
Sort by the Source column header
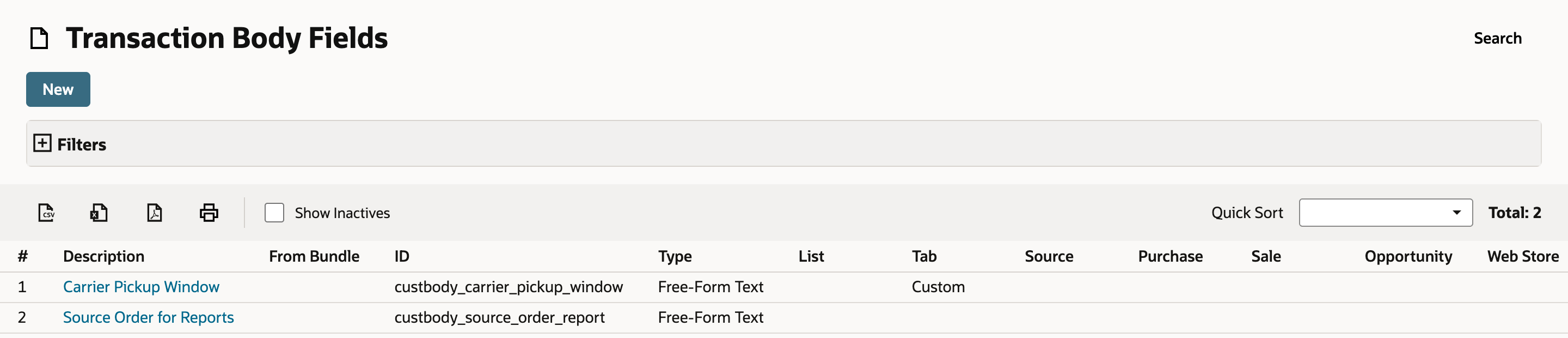(1048, 256)
